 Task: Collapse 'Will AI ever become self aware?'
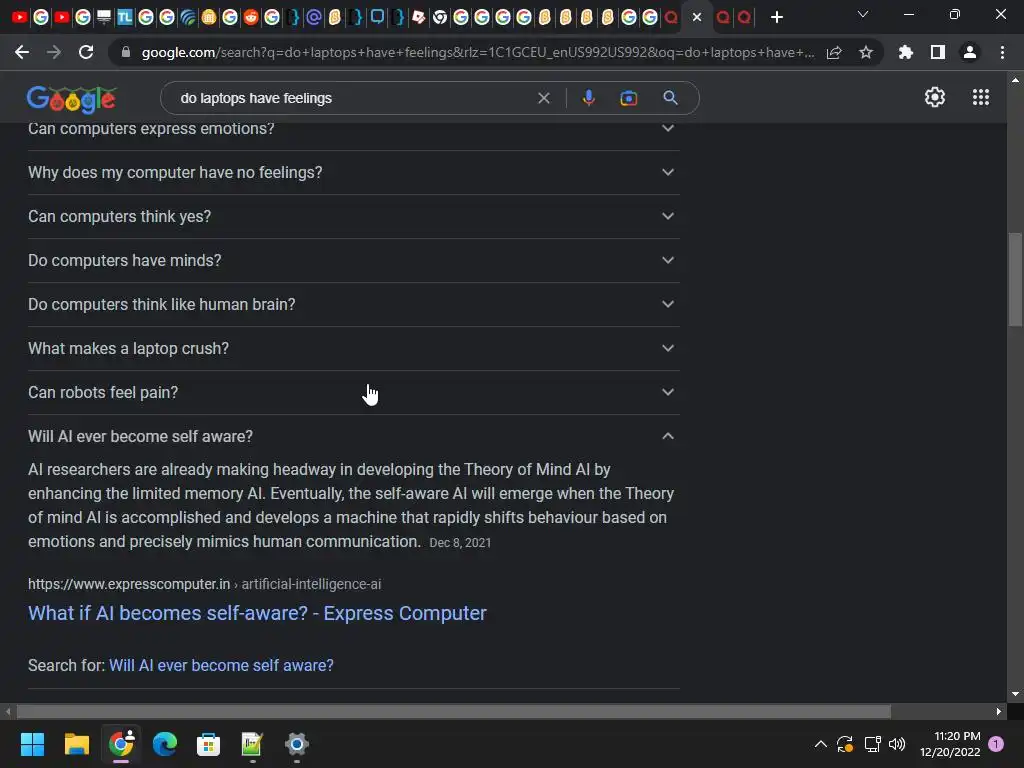point(353,436)
